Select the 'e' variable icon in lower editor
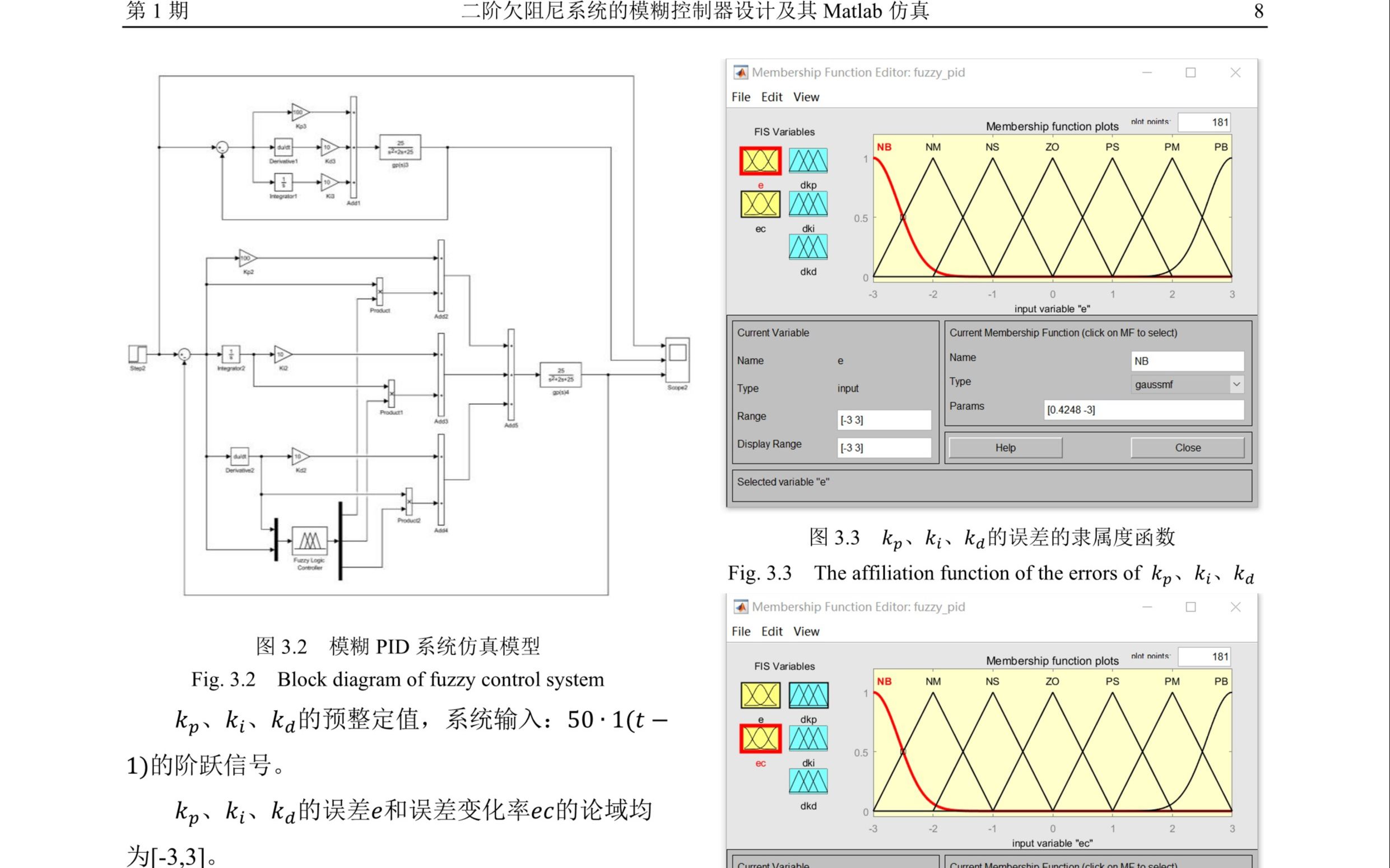Viewport: 1390px width, 868px height. pyautogui.click(x=760, y=695)
